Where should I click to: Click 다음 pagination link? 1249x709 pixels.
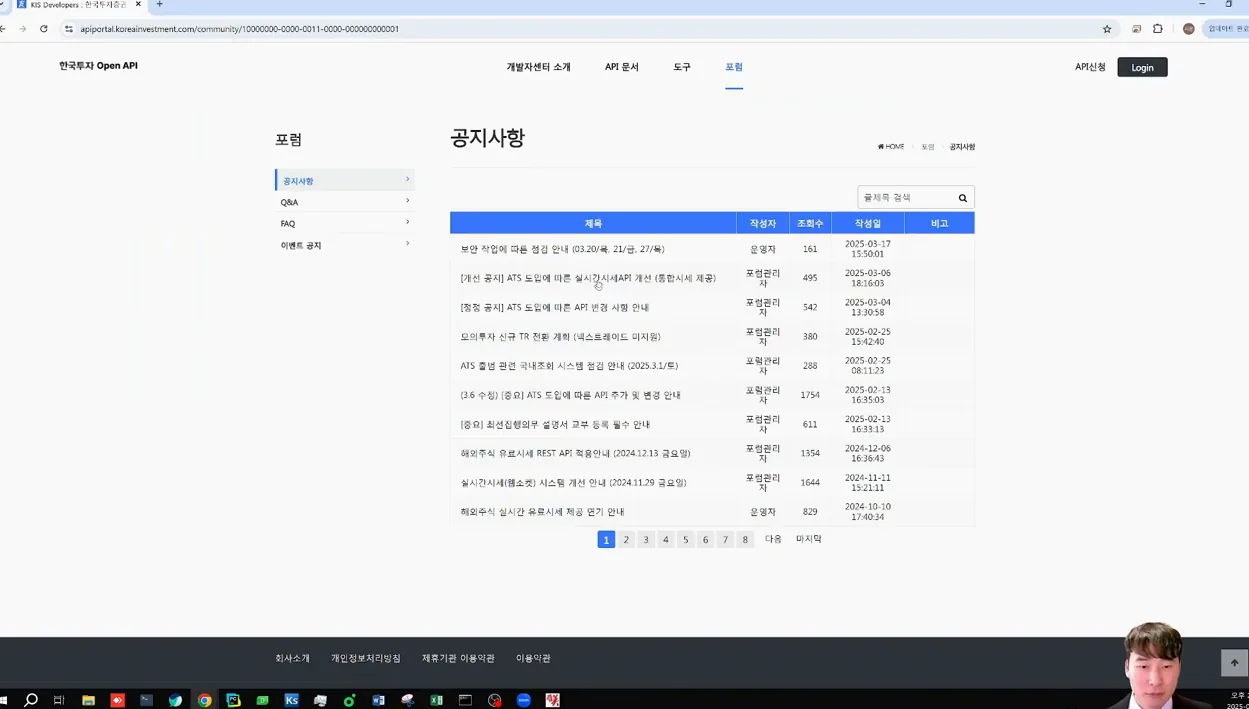pyautogui.click(x=773, y=539)
